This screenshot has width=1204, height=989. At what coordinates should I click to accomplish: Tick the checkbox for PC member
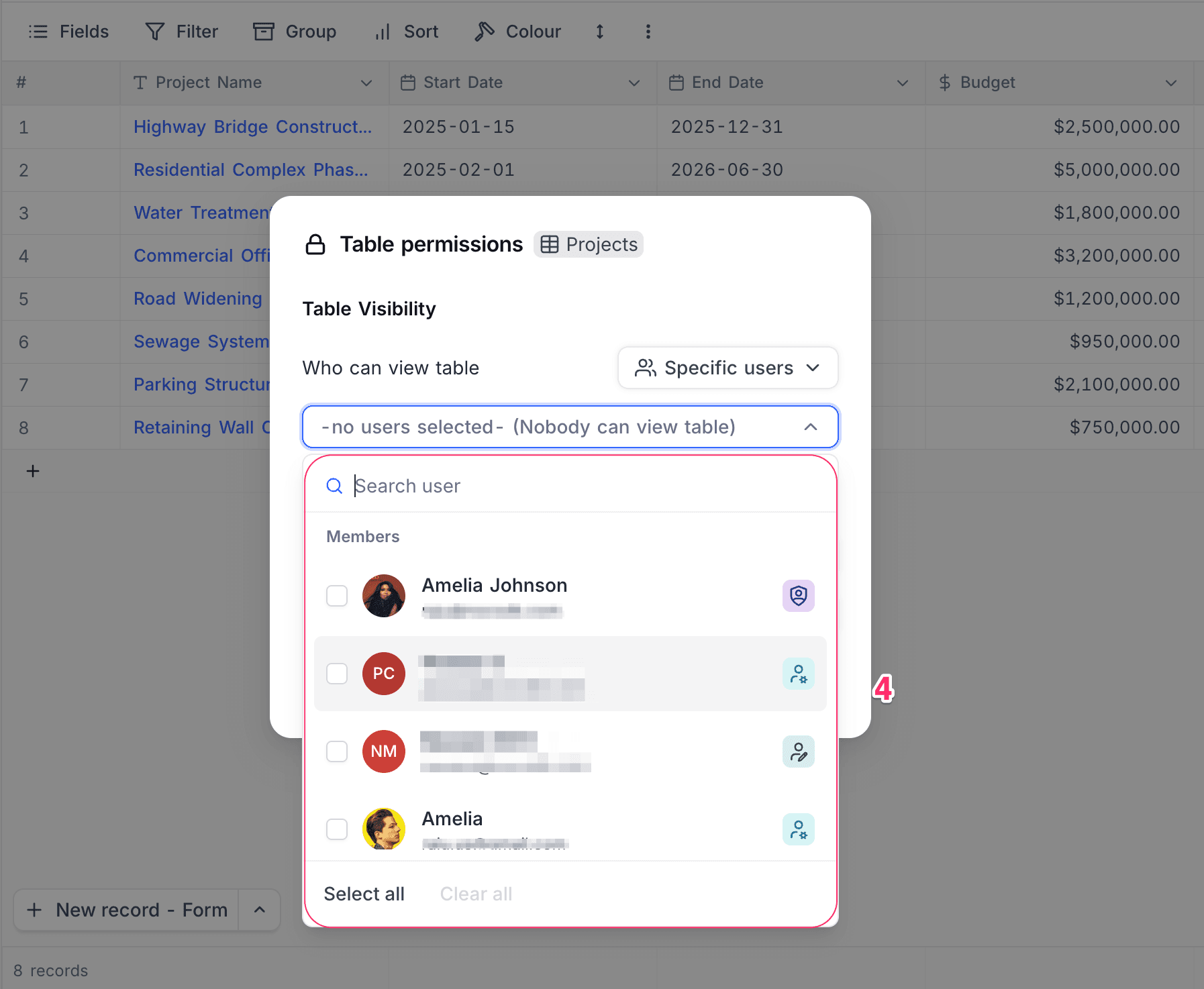pyautogui.click(x=337, y=674)
